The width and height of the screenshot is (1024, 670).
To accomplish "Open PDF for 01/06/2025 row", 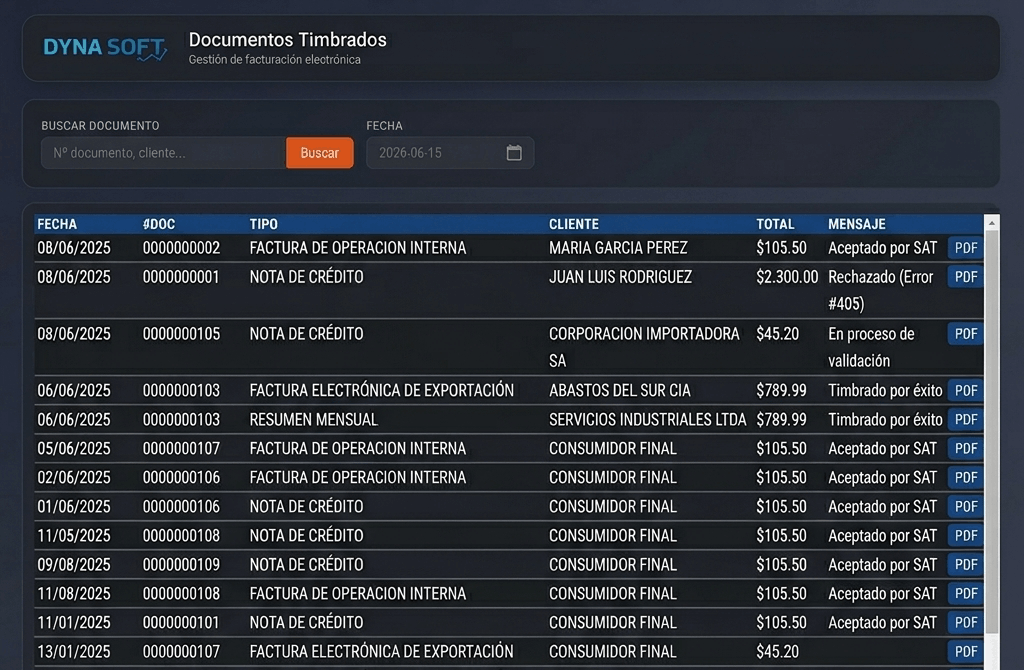I will (965, 507).
